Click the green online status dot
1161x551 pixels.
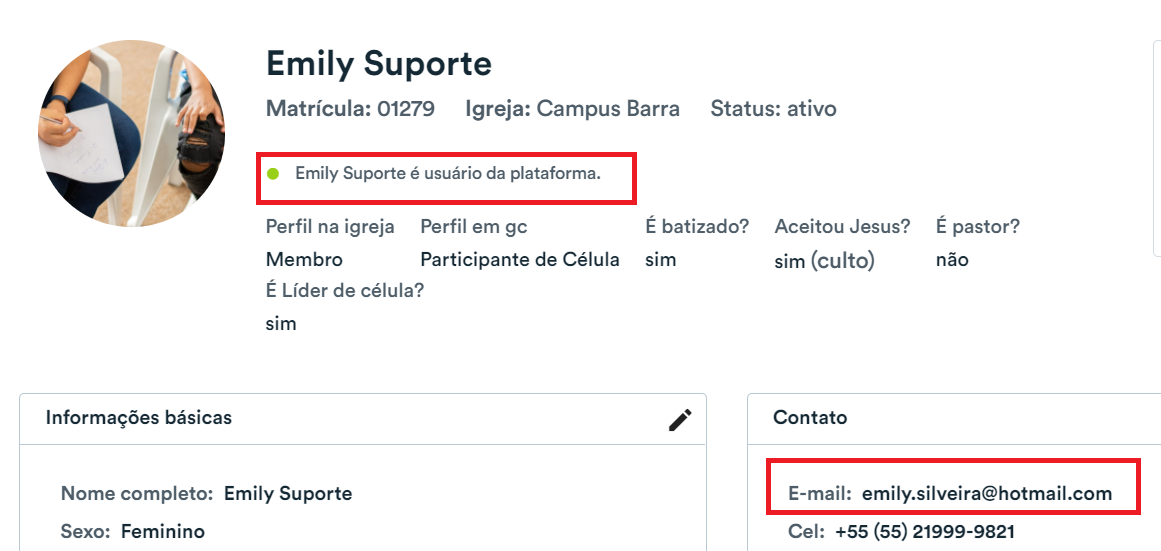tap(273, 174)
